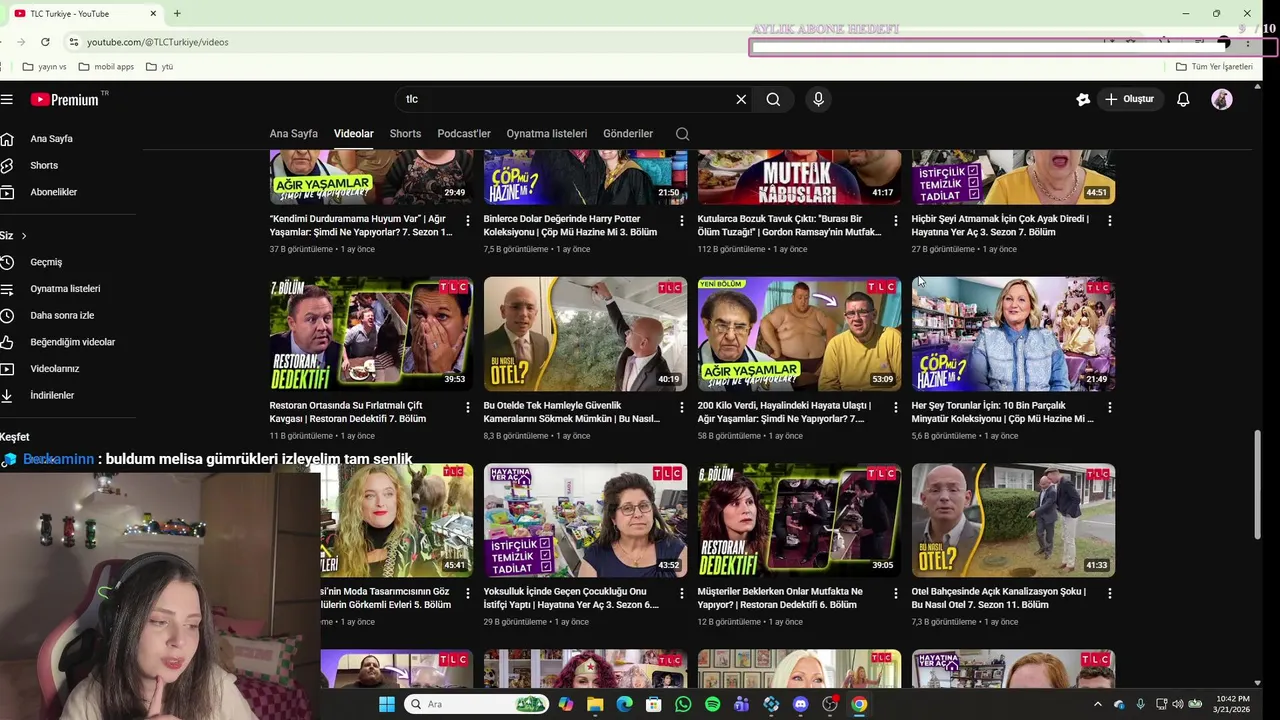Open menu for 'Hiçbir Şeyi Atmamak' video
The width and height of the screenshot is (1280, 720).
[1109, 220]
